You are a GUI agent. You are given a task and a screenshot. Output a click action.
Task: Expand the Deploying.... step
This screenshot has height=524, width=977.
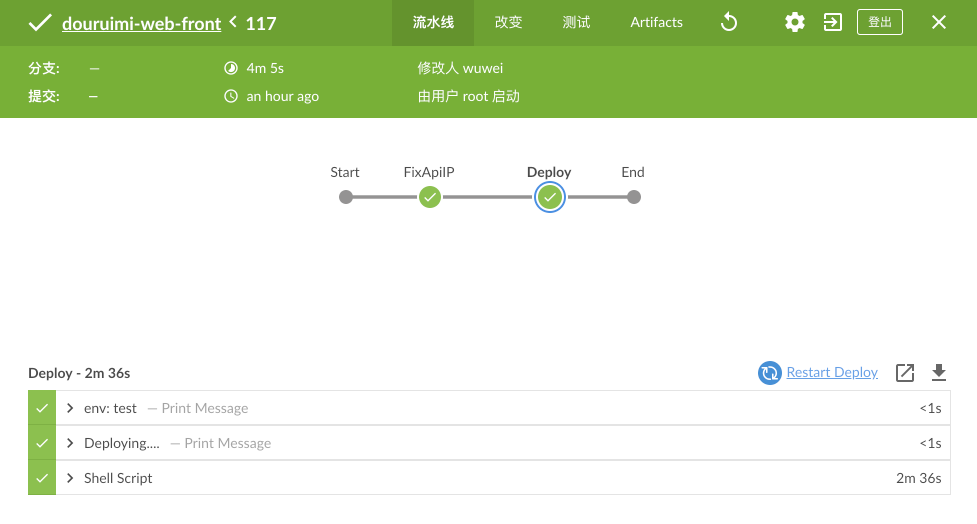click(70, 443)
